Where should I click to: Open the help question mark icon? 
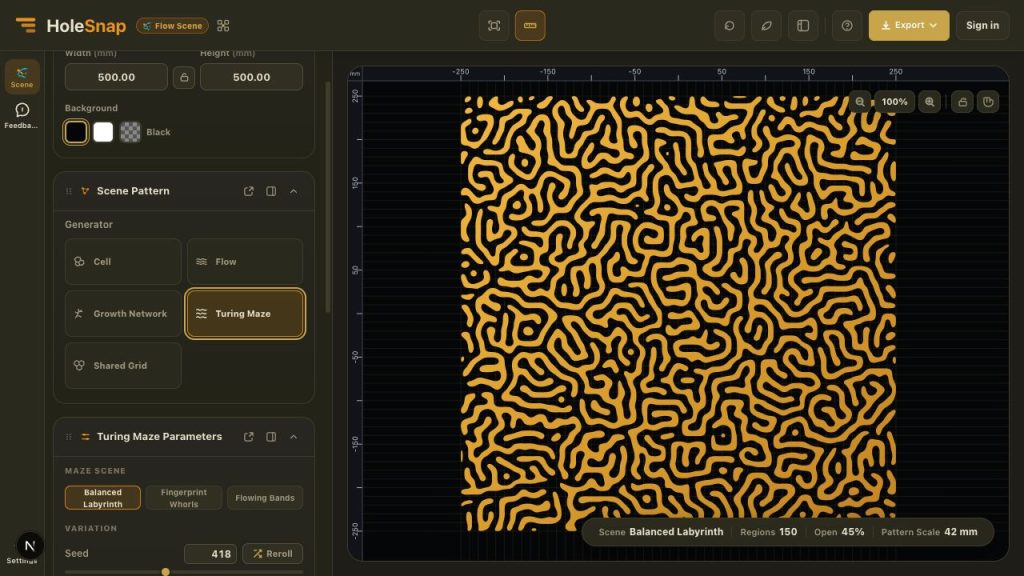(x=847, y=25)
